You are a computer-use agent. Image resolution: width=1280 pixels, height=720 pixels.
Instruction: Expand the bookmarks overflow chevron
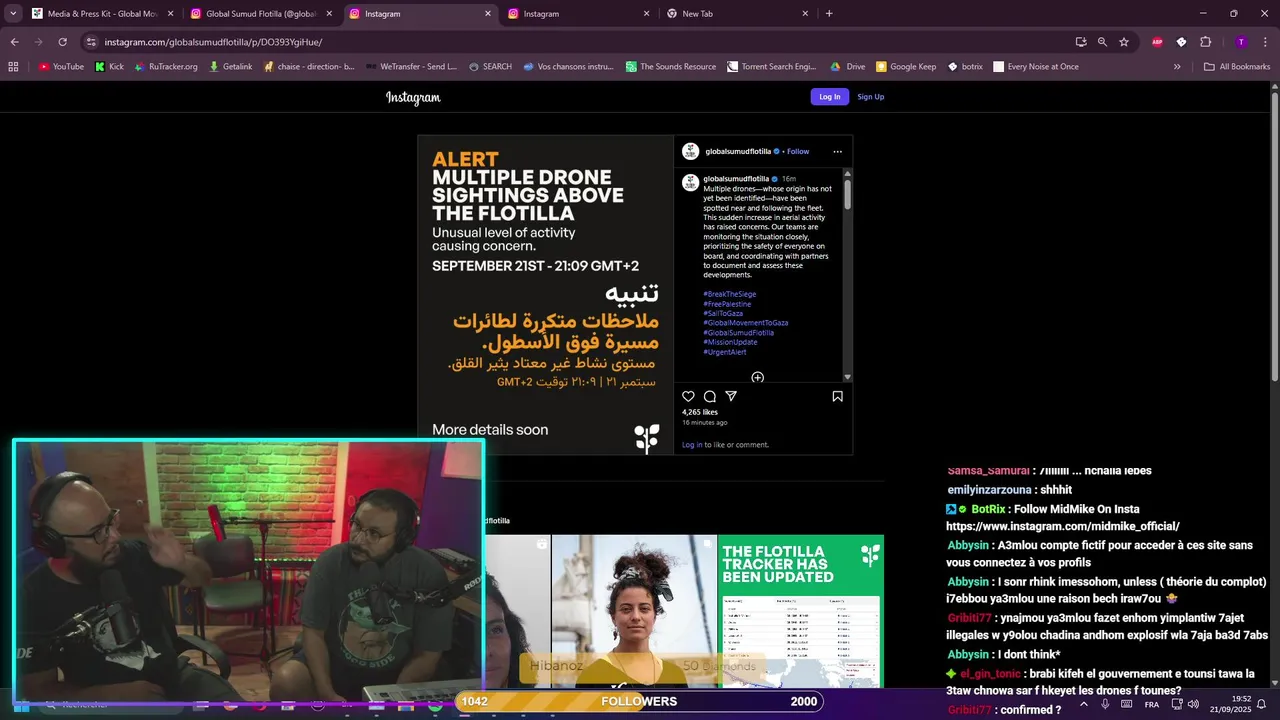pos(1177,67)
